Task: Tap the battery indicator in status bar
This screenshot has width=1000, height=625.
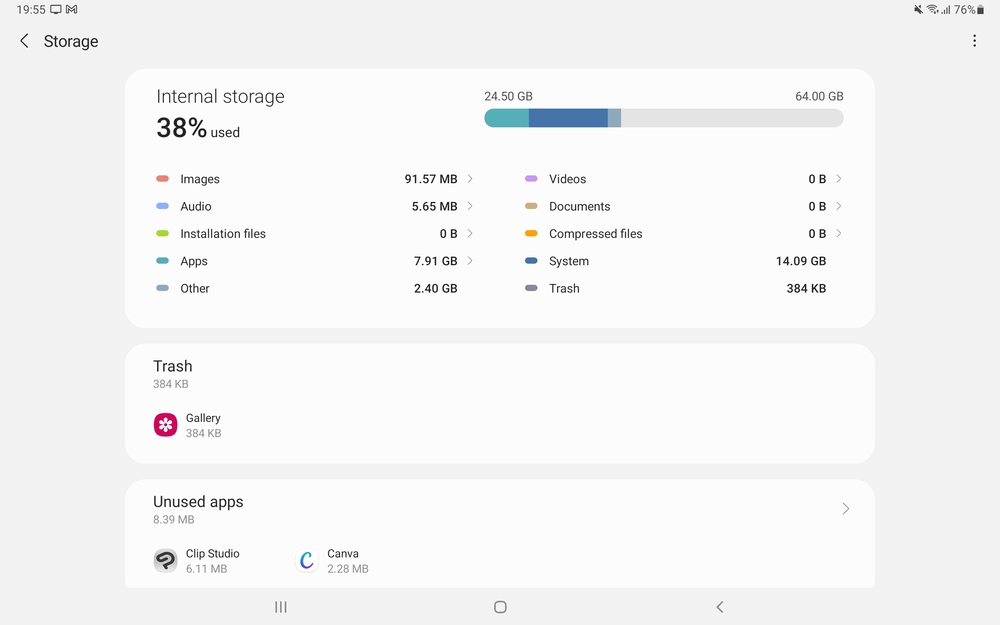Action: tap(980, 10)
